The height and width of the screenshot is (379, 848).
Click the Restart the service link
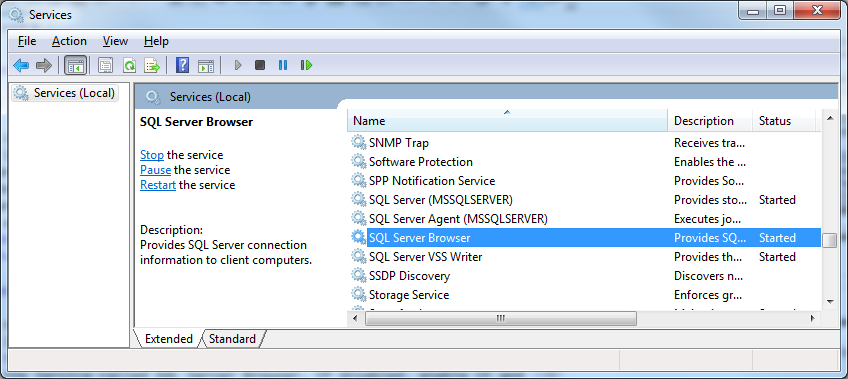tap(158, 185)
